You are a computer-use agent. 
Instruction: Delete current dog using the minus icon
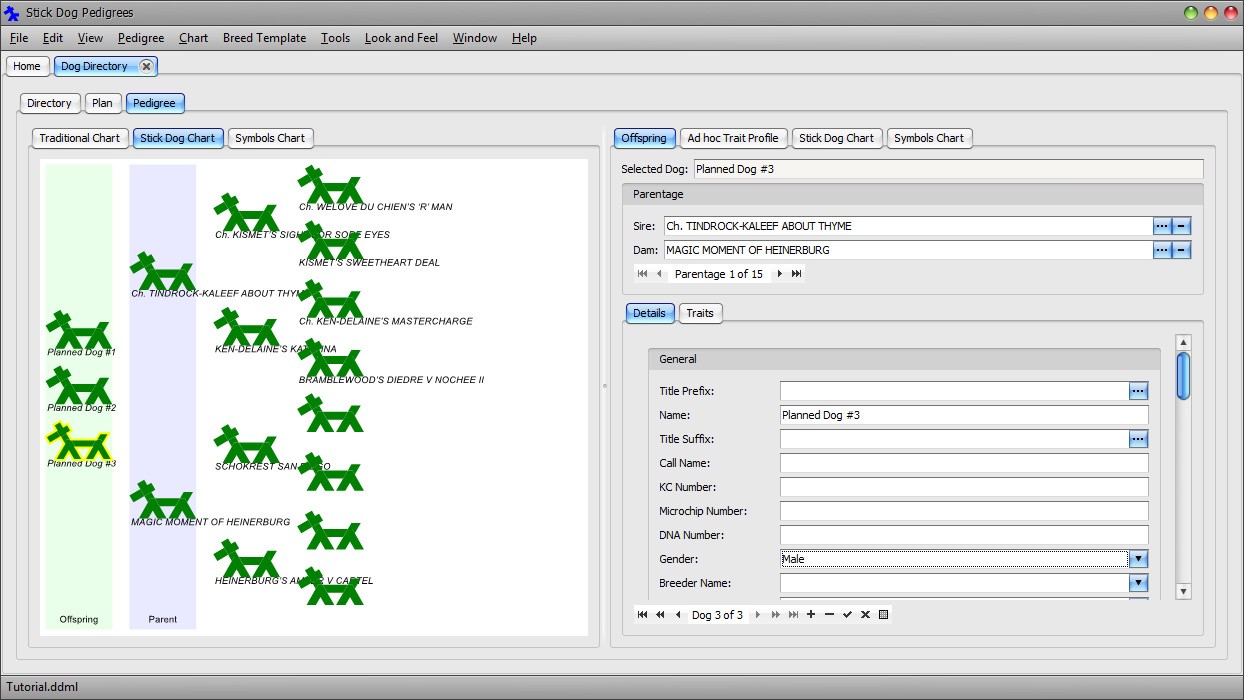[x=829, y=615]
